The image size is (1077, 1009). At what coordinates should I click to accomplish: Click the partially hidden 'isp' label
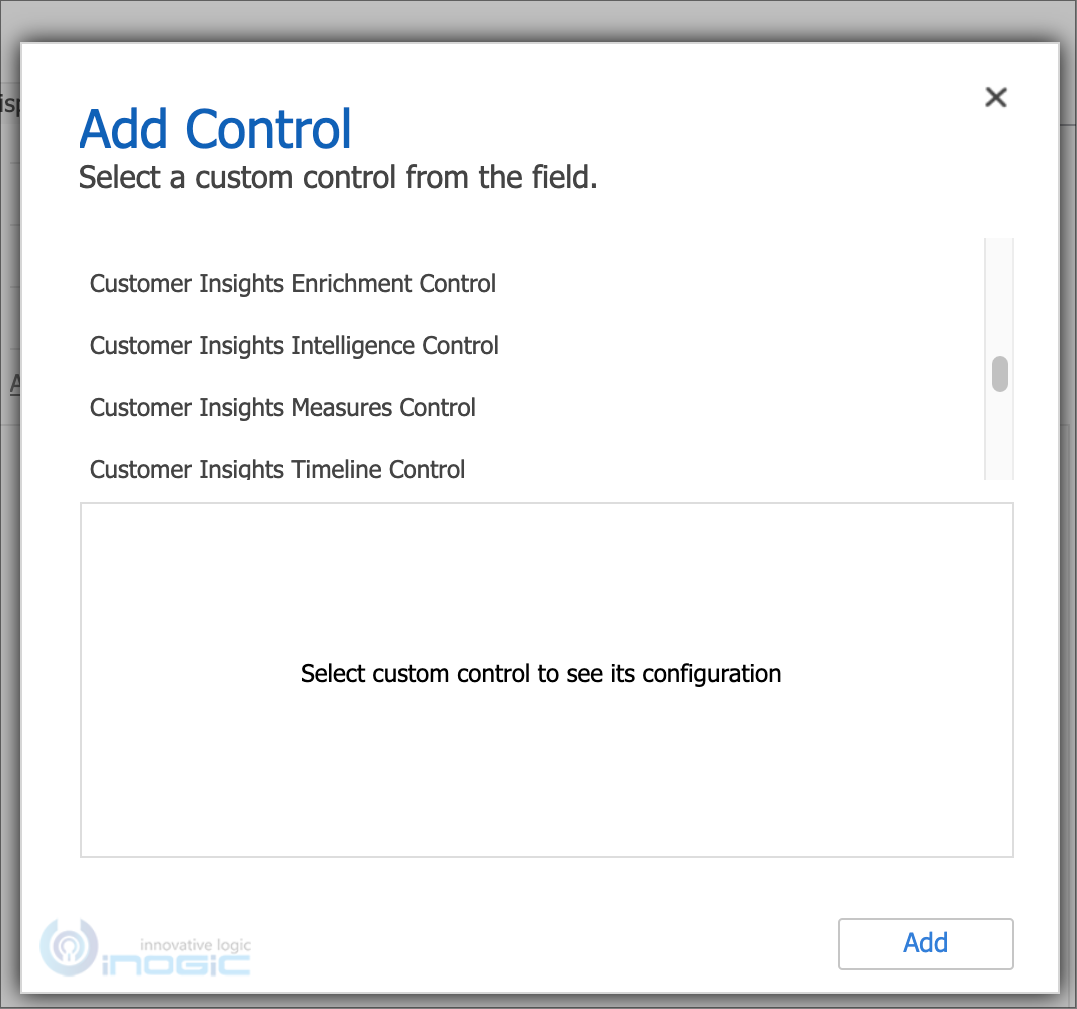pos(10,104)
